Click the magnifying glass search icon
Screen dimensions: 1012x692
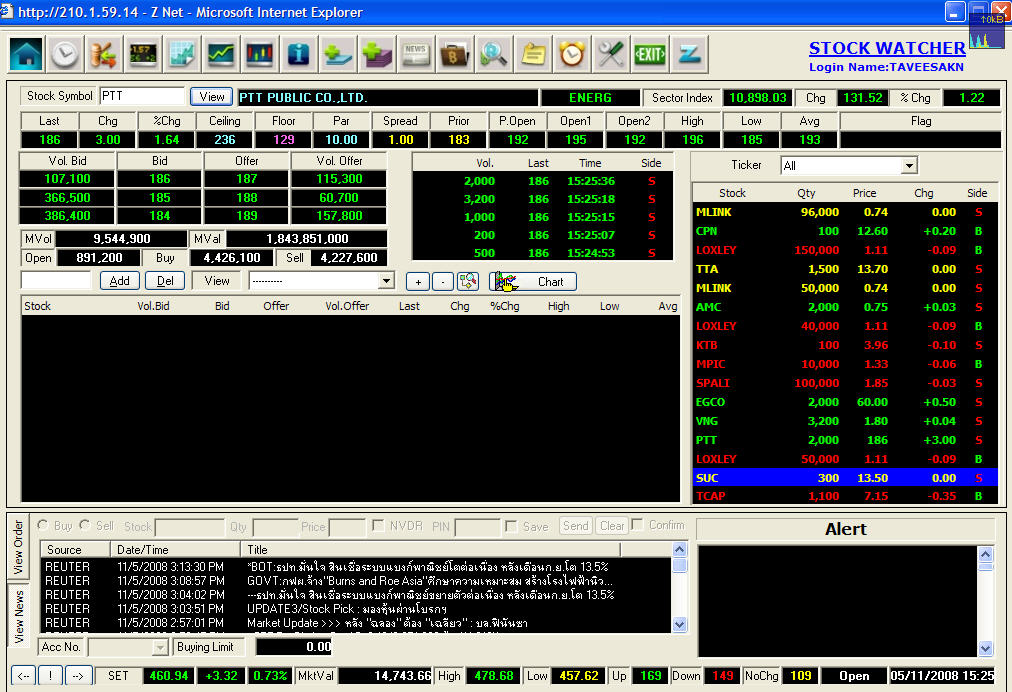point(493,54)
